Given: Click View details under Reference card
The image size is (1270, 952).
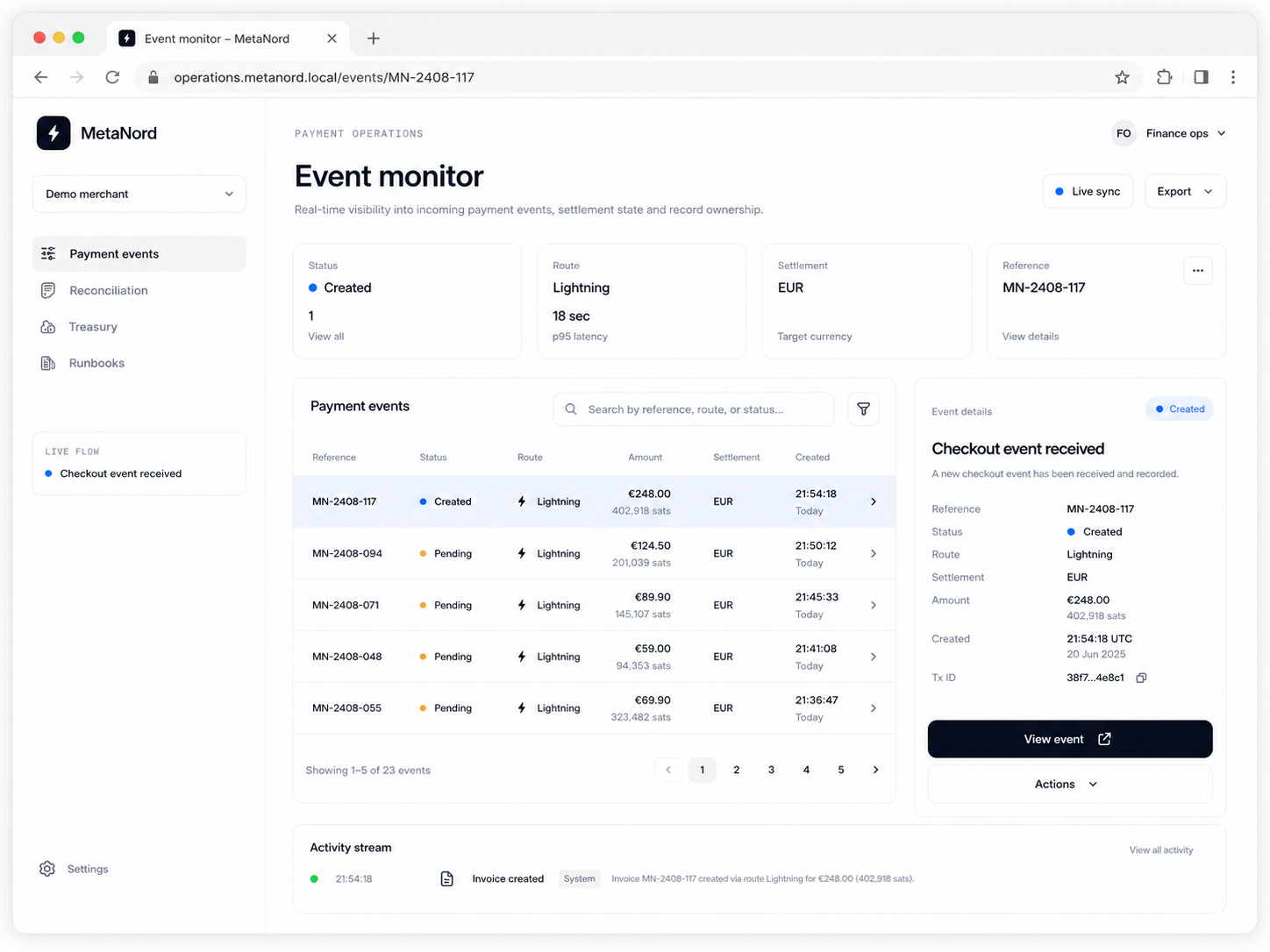Looking at the screenshot, I should pos(1031,337).
